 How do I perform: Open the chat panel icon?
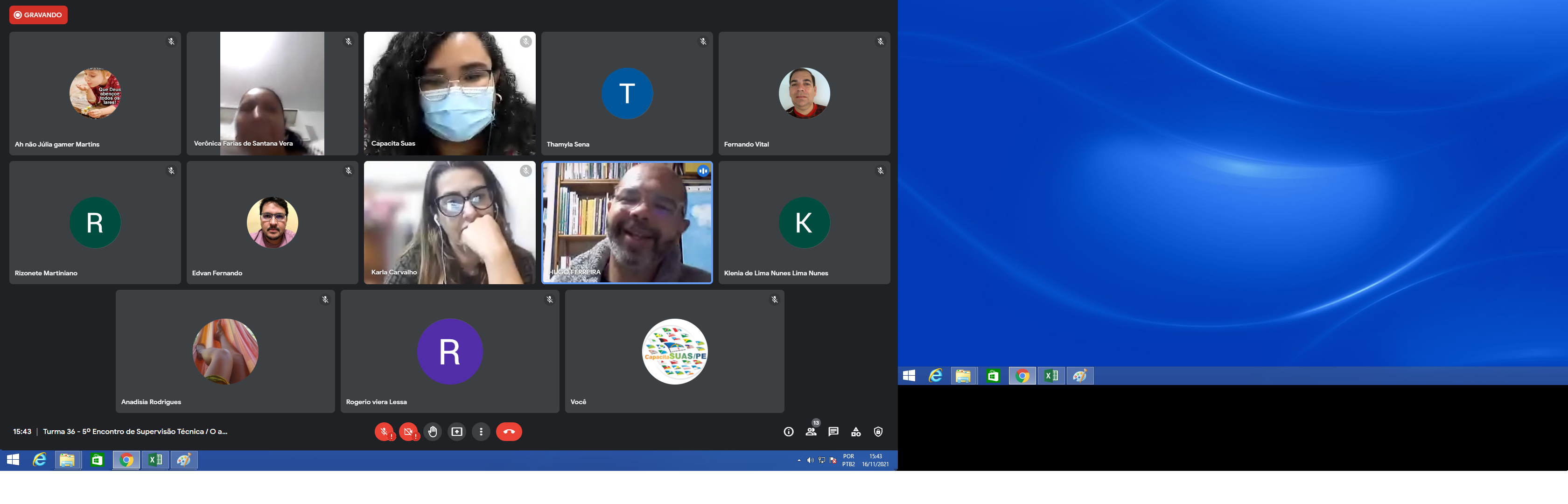tap(833, 432)
